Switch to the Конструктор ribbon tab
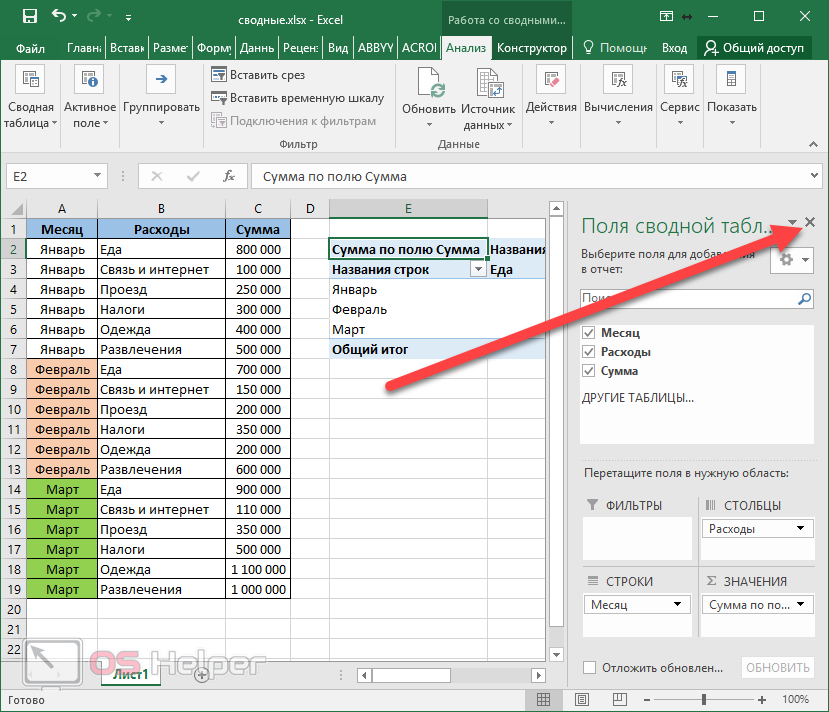Image resolution: width=829 pixels, height=712 pixels. (x=532, y=48)
